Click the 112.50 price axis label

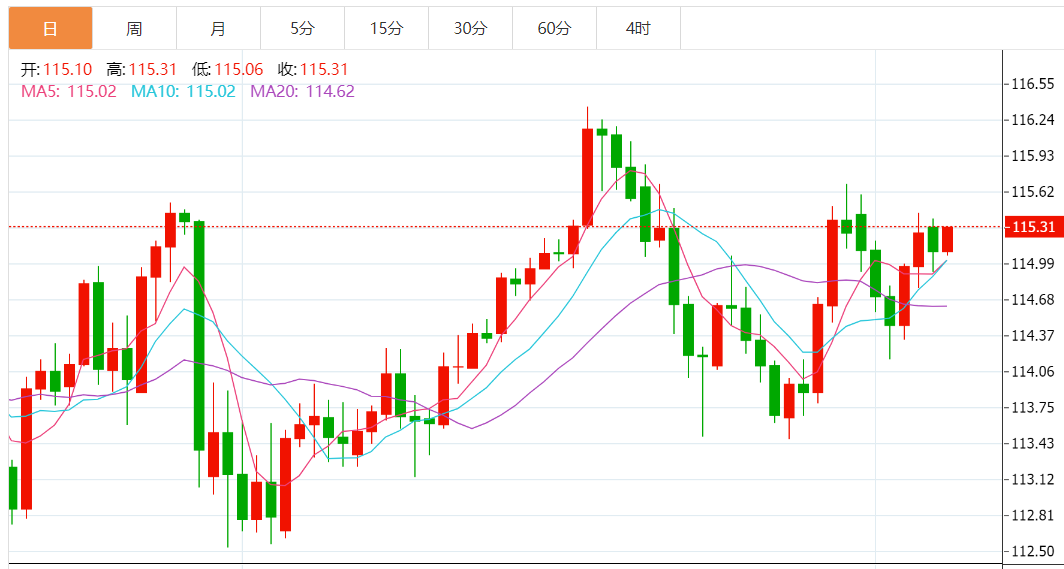coord(1033,551)
